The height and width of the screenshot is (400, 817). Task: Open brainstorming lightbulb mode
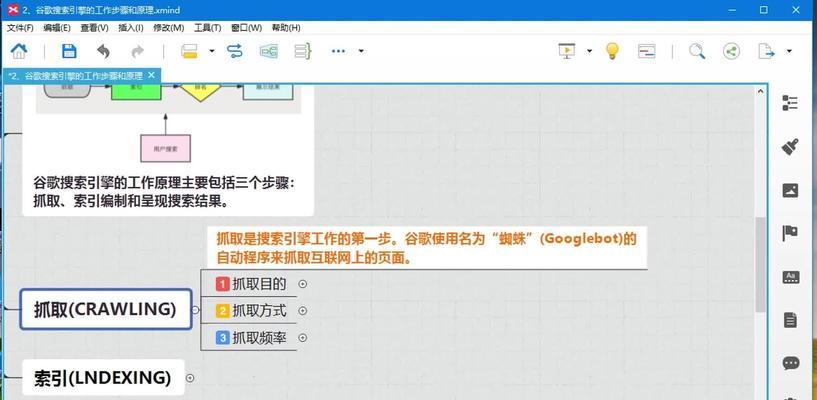pos(612,51)
